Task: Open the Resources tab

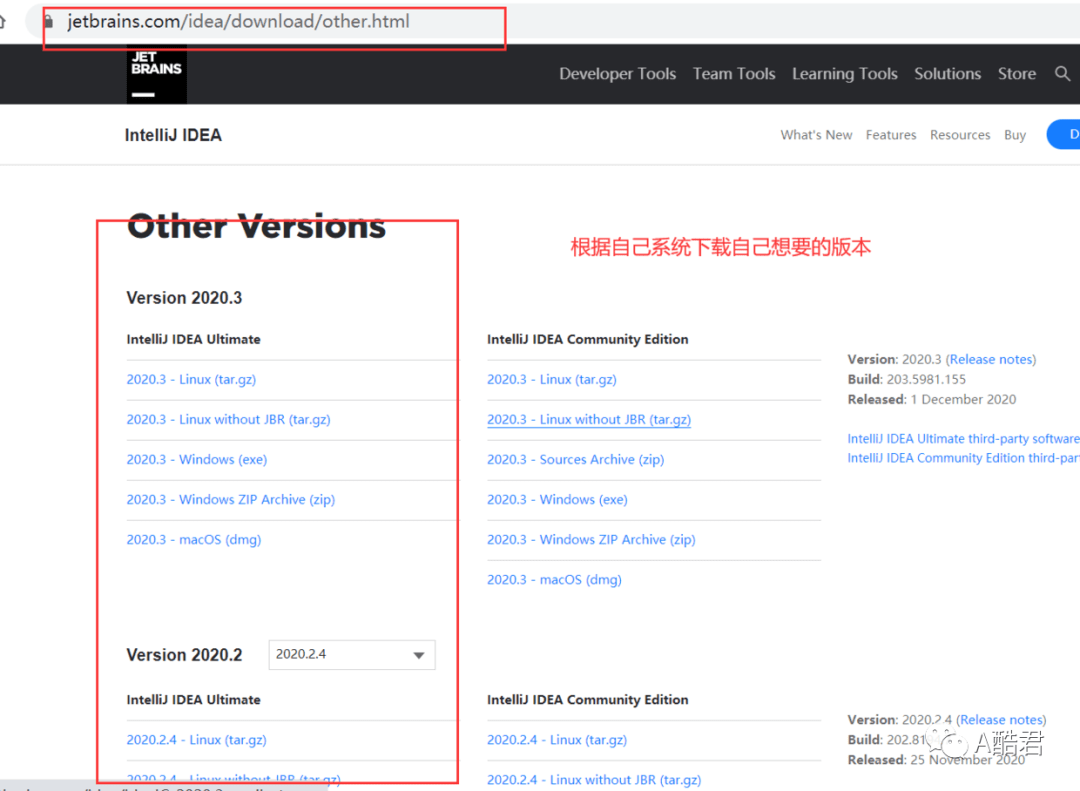Action: point(959,135)
